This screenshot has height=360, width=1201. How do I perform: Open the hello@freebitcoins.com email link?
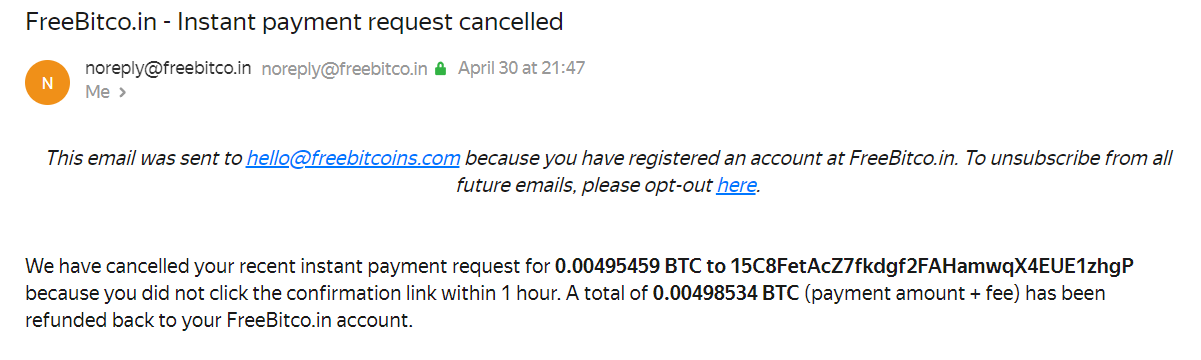(x=353, y=157)
